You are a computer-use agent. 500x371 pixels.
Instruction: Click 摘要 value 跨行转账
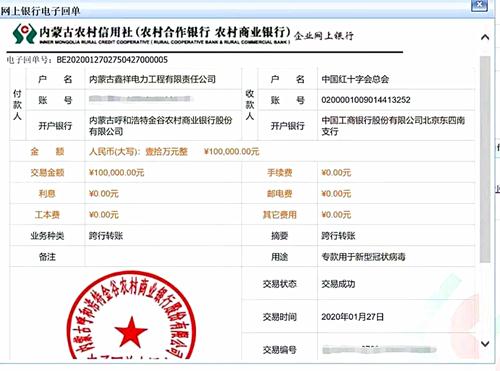coord(338,236)
